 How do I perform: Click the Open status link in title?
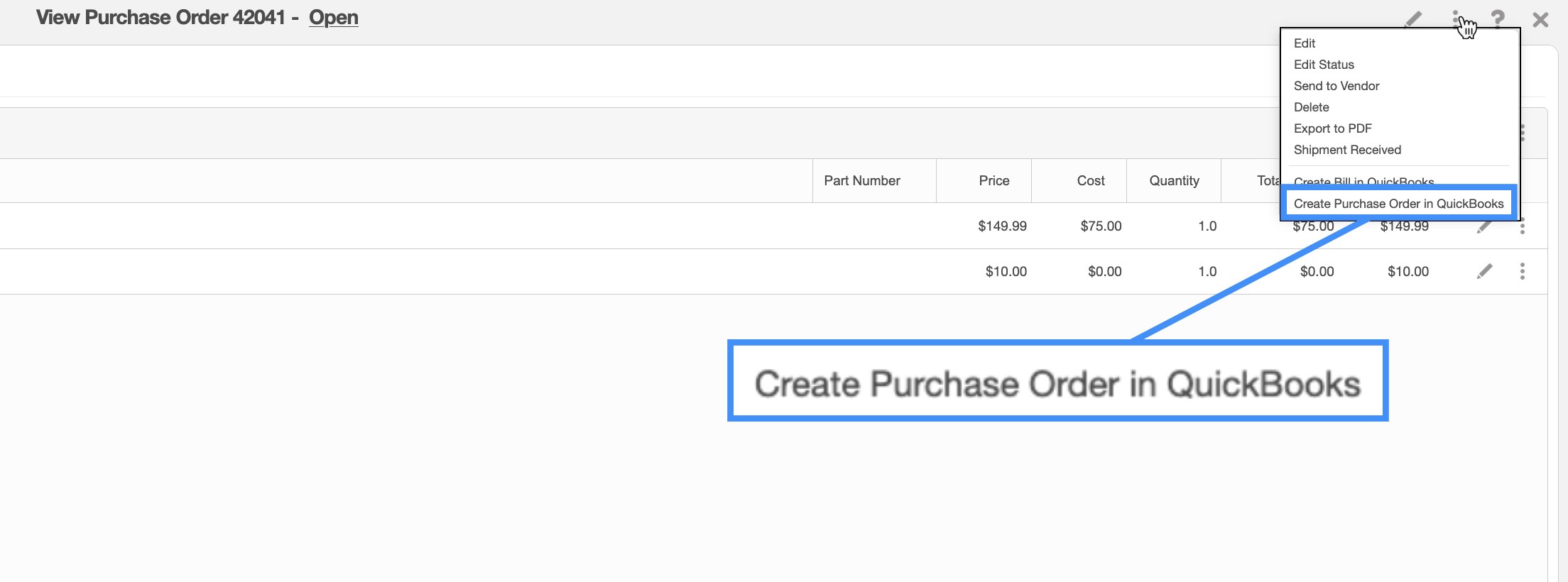(x=333, y=18)
